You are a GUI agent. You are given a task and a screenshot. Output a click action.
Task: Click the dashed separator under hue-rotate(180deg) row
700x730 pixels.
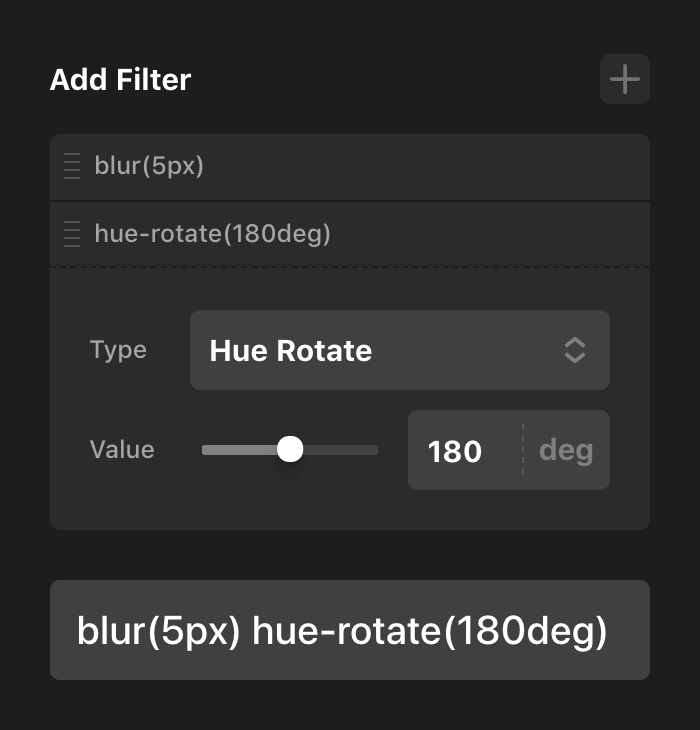pos(350,267)
